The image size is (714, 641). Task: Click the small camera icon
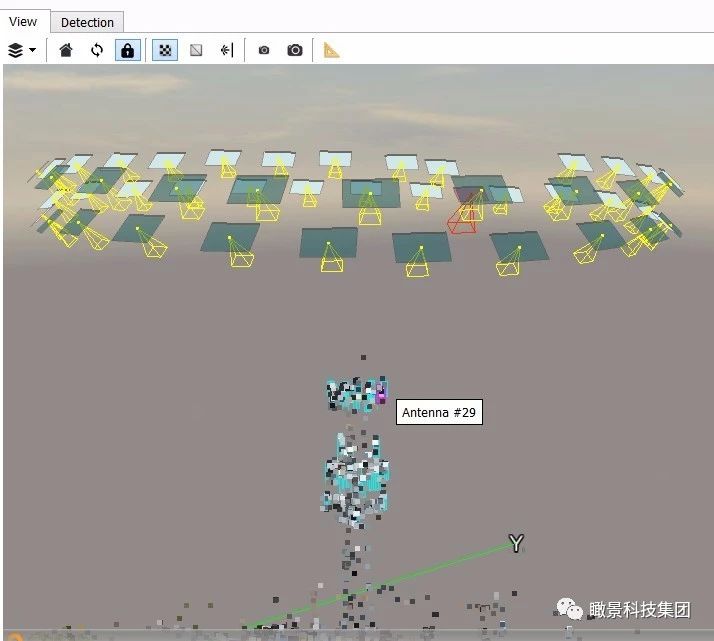click(264, 50)
